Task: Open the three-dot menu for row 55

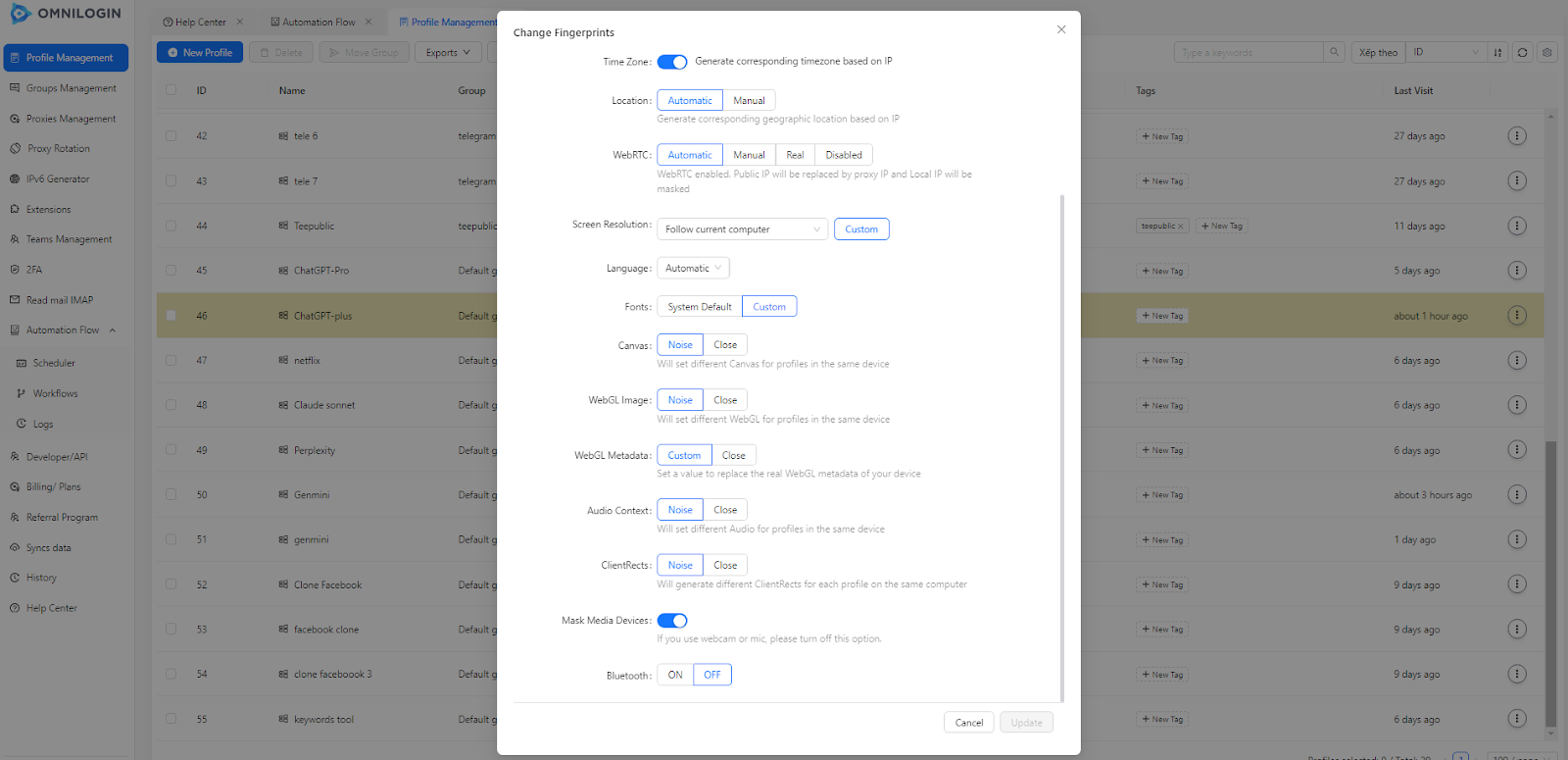Action: [1517, 719]
